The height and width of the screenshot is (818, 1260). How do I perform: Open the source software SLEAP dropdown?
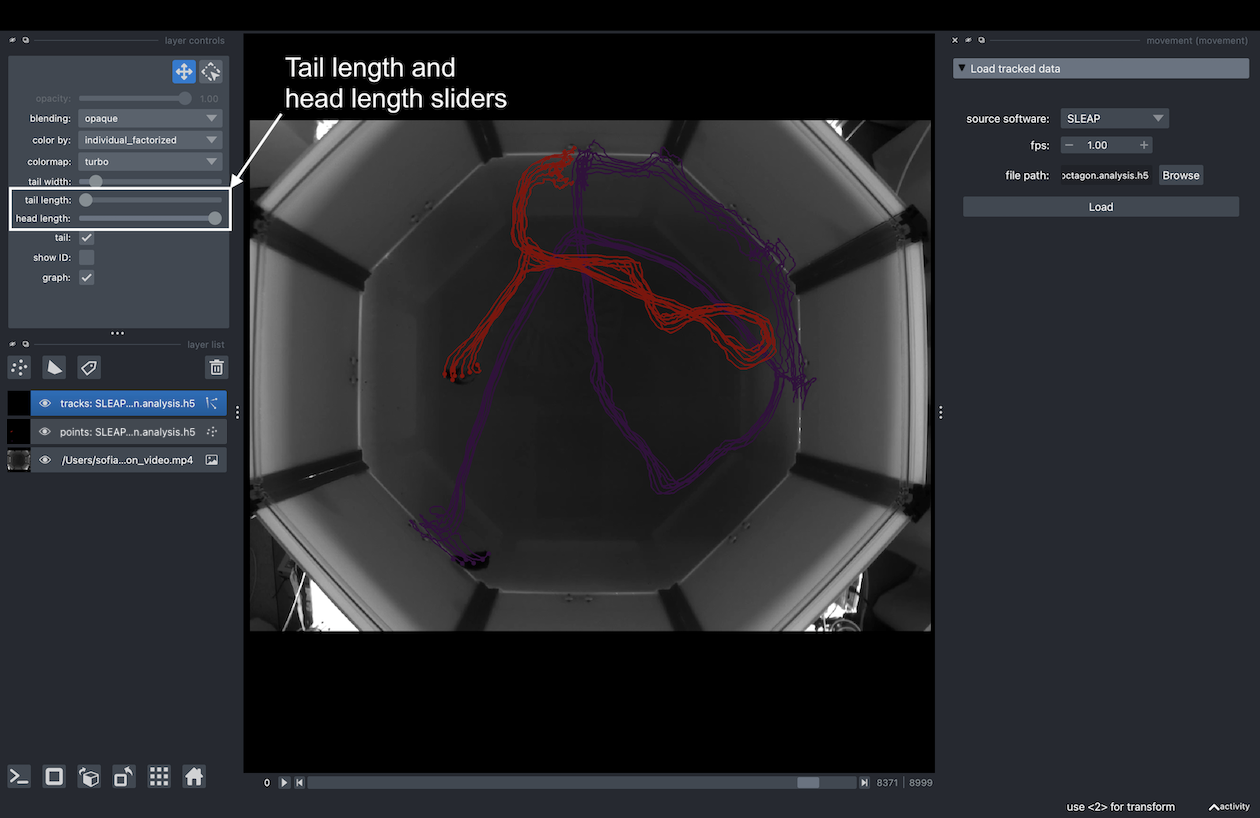1114,118
